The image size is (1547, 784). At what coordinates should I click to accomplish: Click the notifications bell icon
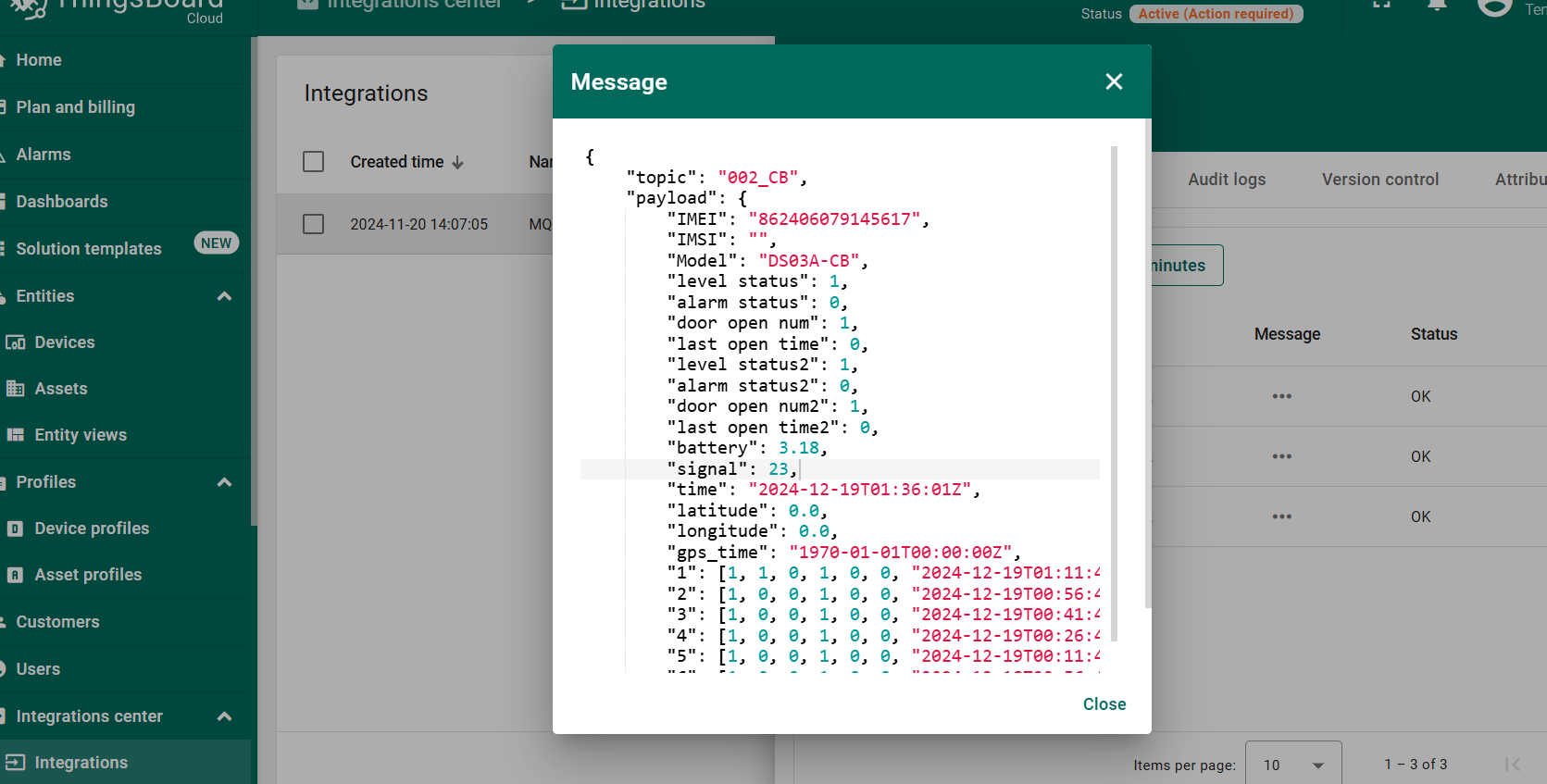(1437, 5)
